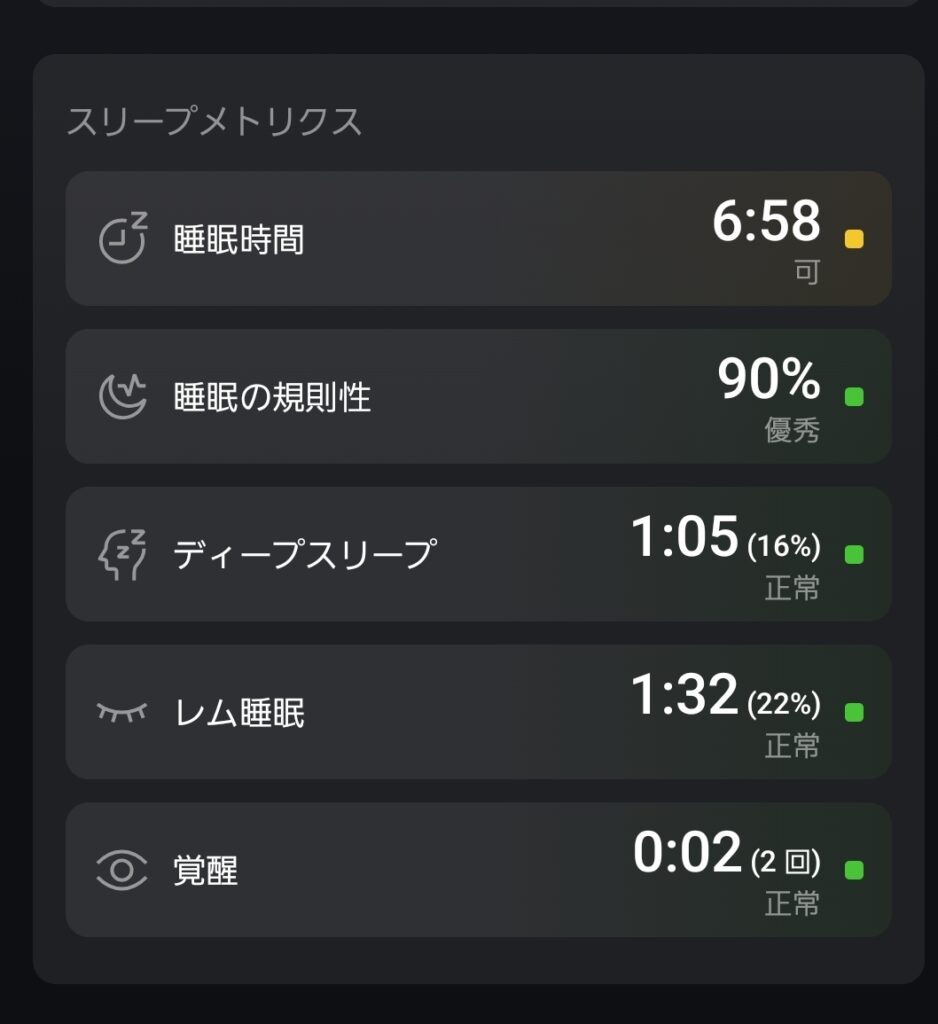Tap the awake eye icon

pos(122,870)
